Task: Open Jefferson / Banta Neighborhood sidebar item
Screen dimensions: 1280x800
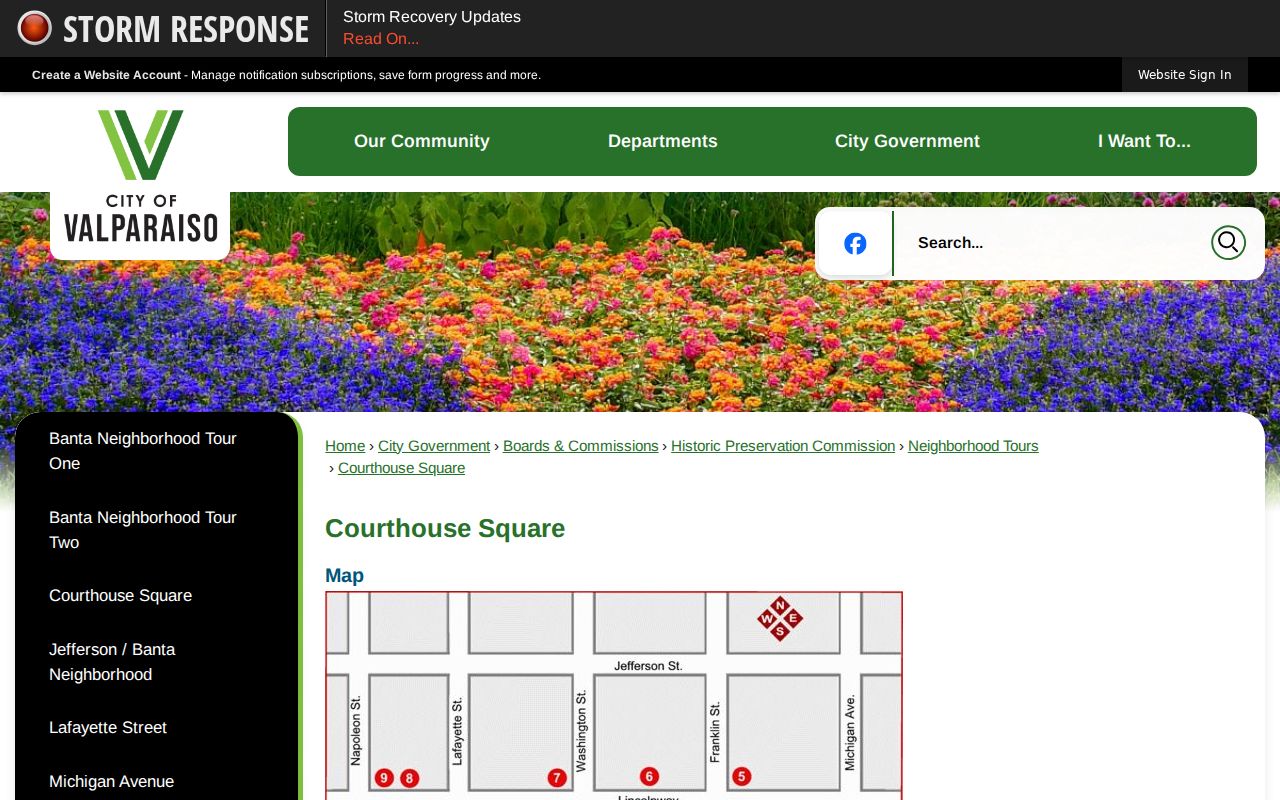Action: [157, 662]
